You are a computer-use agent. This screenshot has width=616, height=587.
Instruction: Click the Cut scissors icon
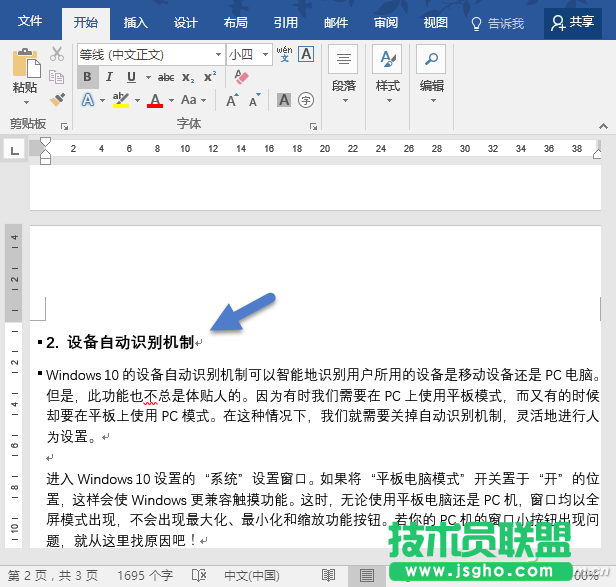tap(57, 54)
